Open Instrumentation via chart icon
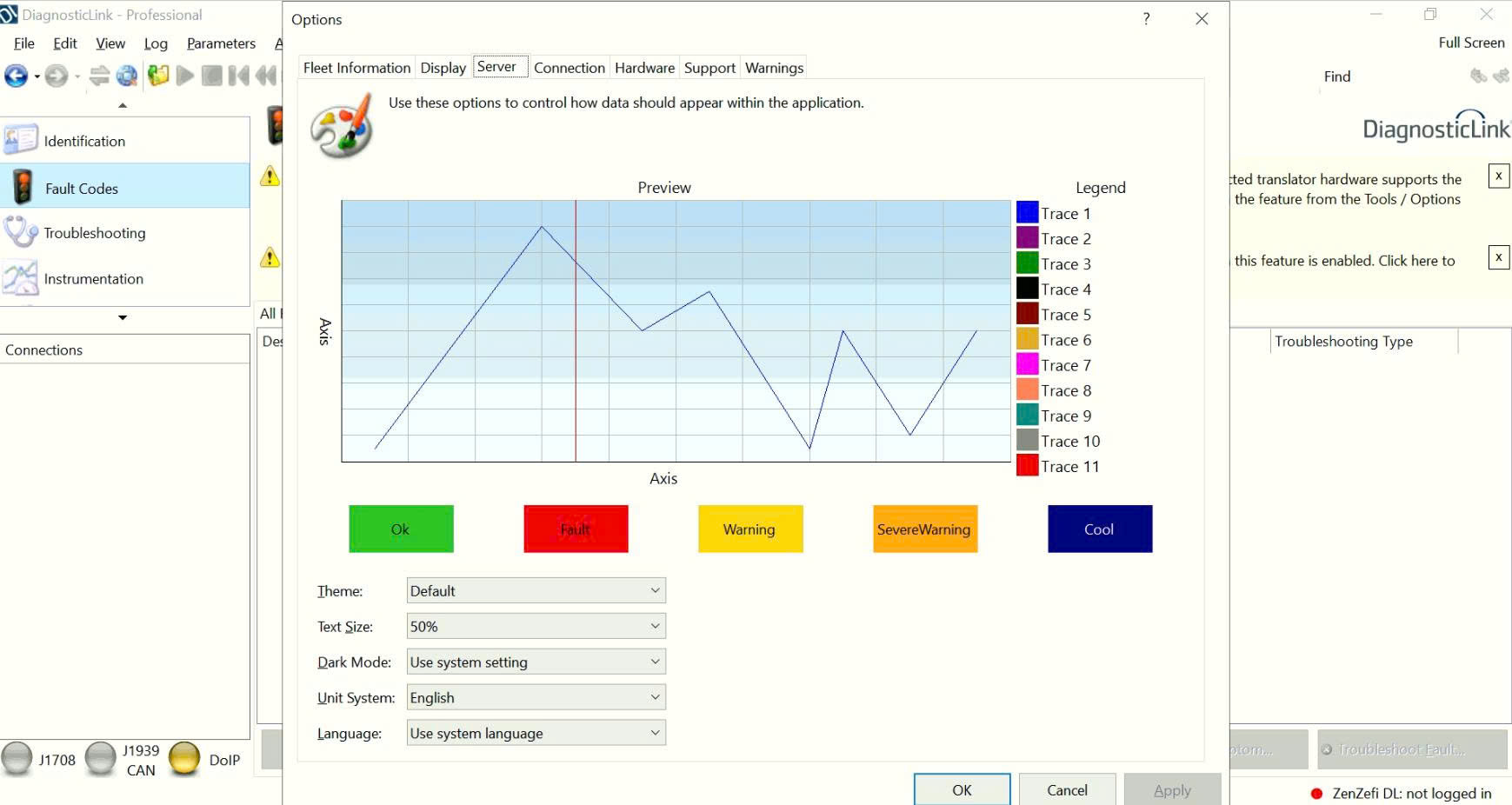This screenshot has height=805, width=1512. (x=21, y=278)
